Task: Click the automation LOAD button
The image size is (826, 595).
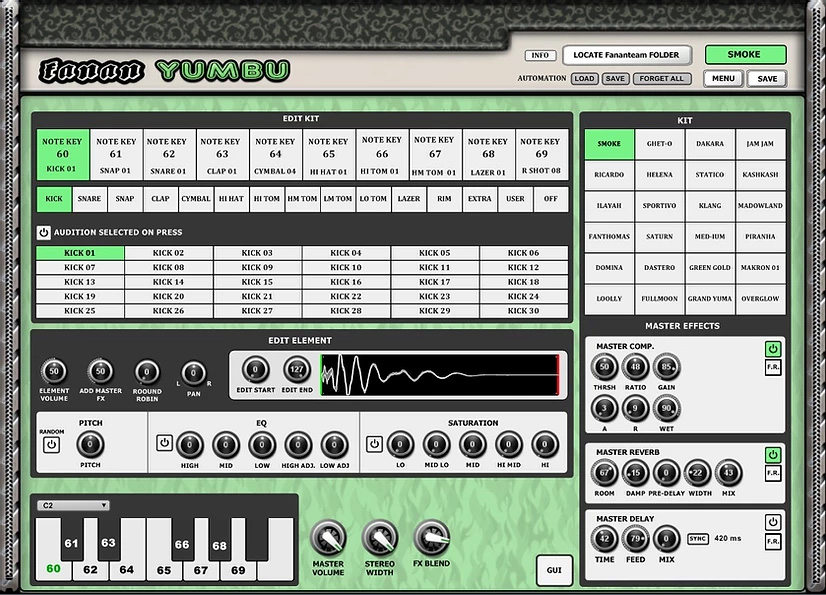Action: point(584,79)
